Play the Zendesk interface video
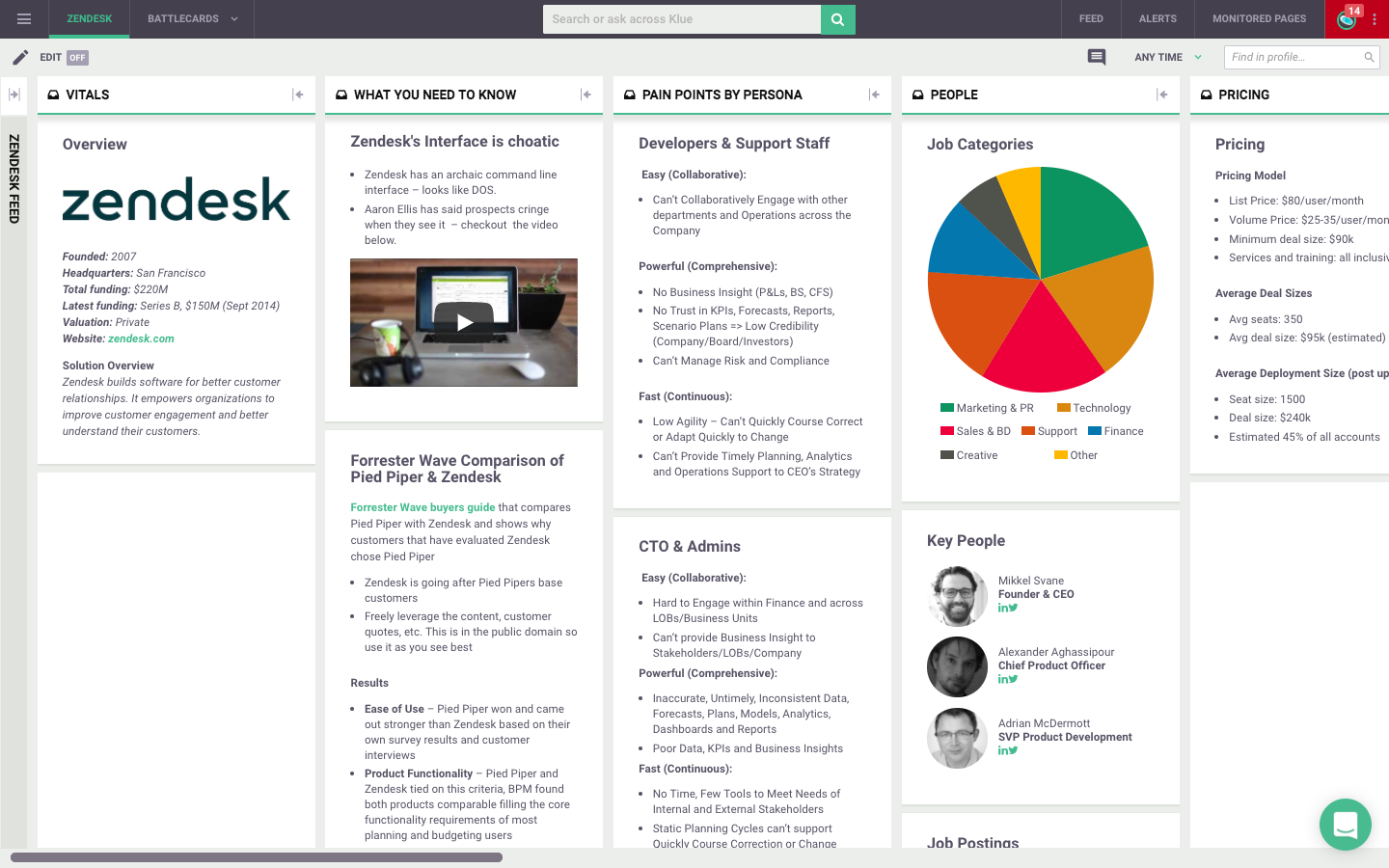This screenshot has width=1389, height=868. pyautogui.click(x=464, y=322)
